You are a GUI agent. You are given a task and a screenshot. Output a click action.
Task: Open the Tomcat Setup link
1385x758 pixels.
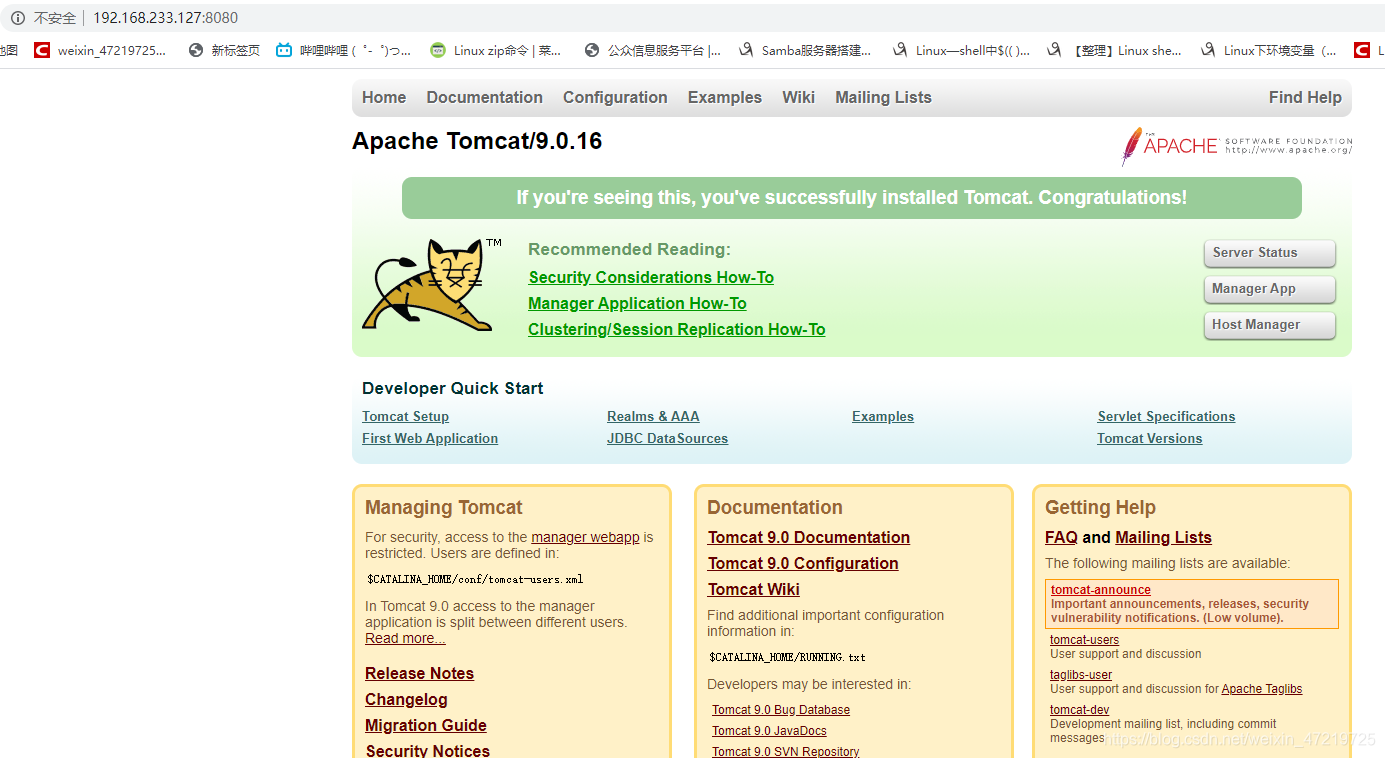[405, 416]
